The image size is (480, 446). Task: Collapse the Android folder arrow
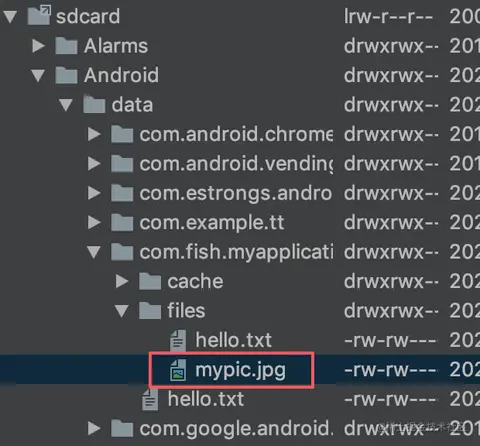(38, 75)
